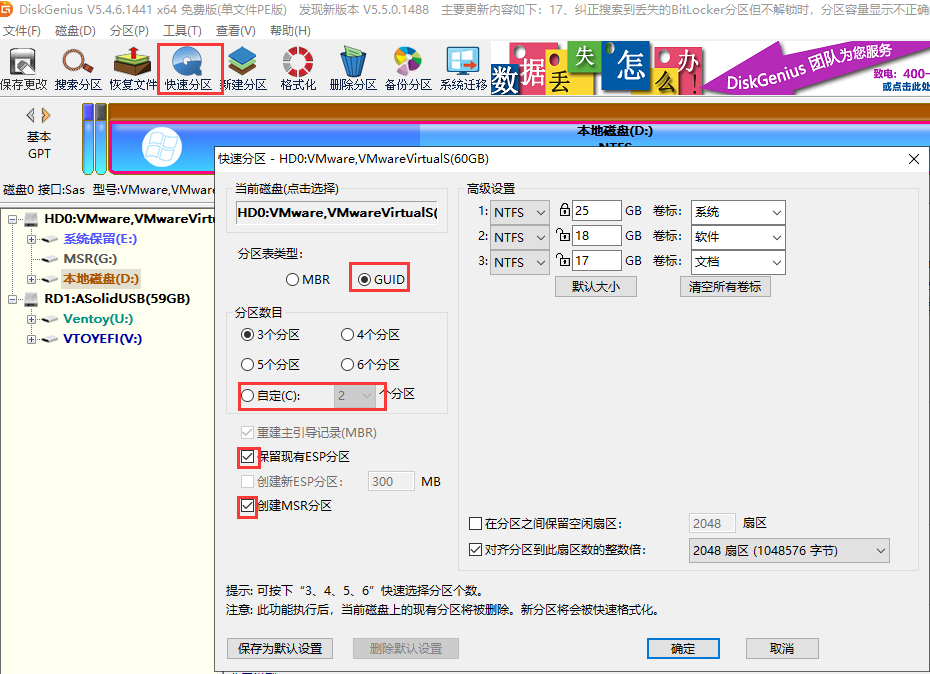Click the 删除分区 delete partition icon

[x=352, y=69]
